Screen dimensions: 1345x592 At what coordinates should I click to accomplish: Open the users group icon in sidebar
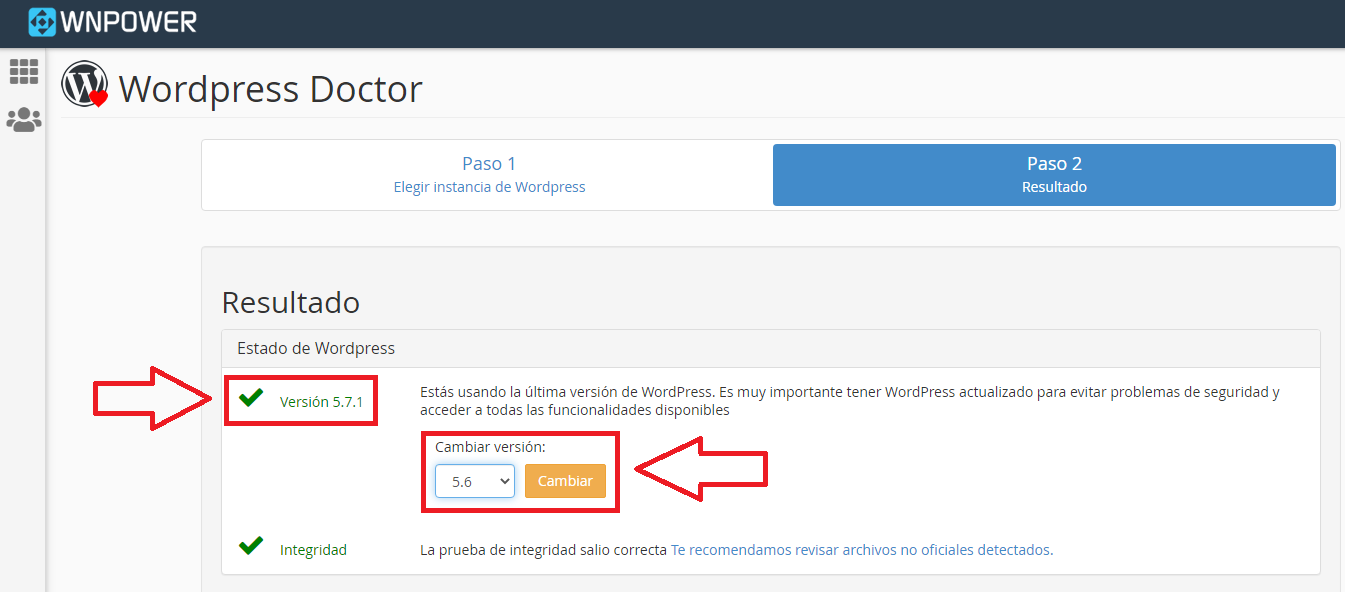point(24,120)
